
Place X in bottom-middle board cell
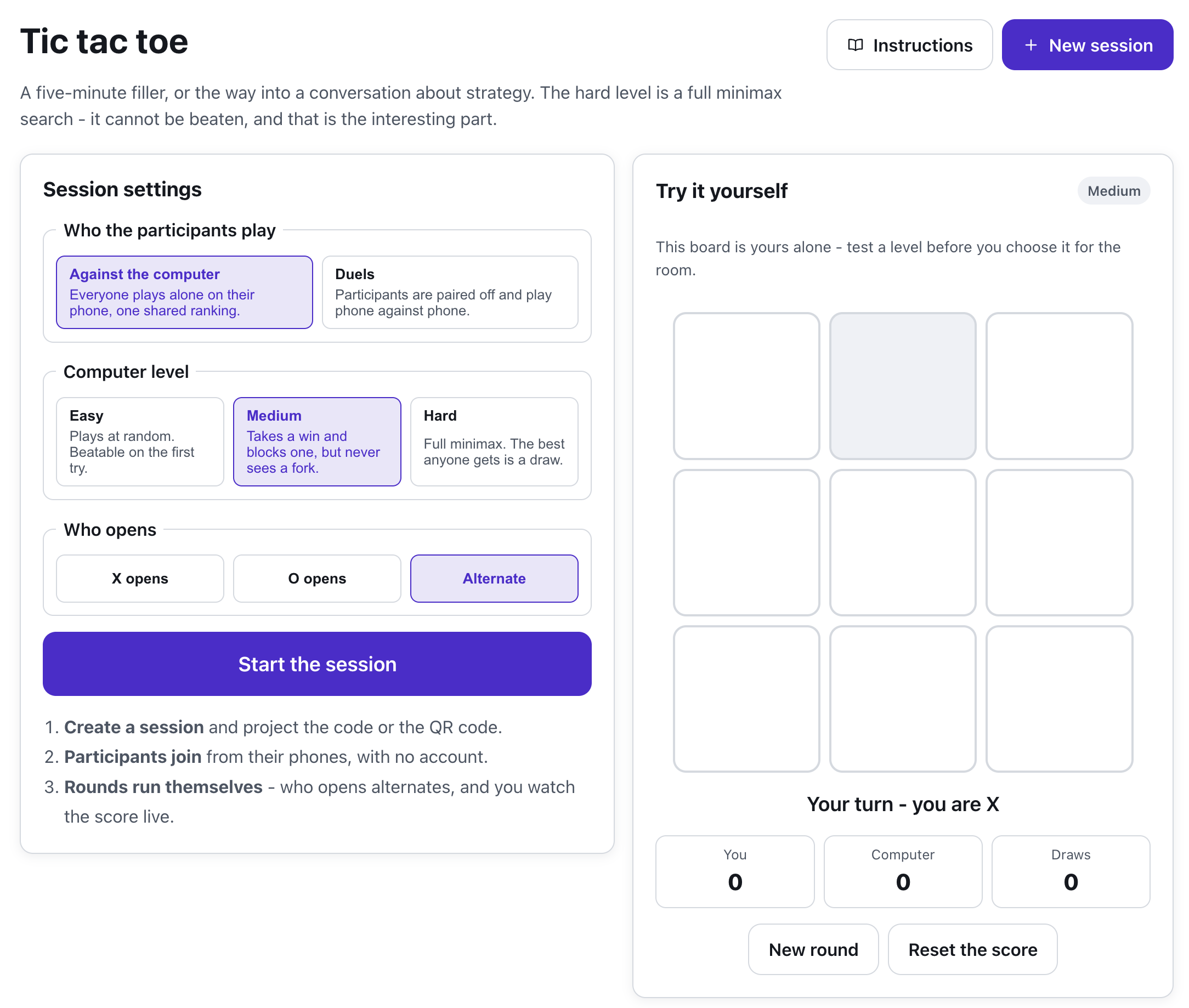click(x=903, y=699)
